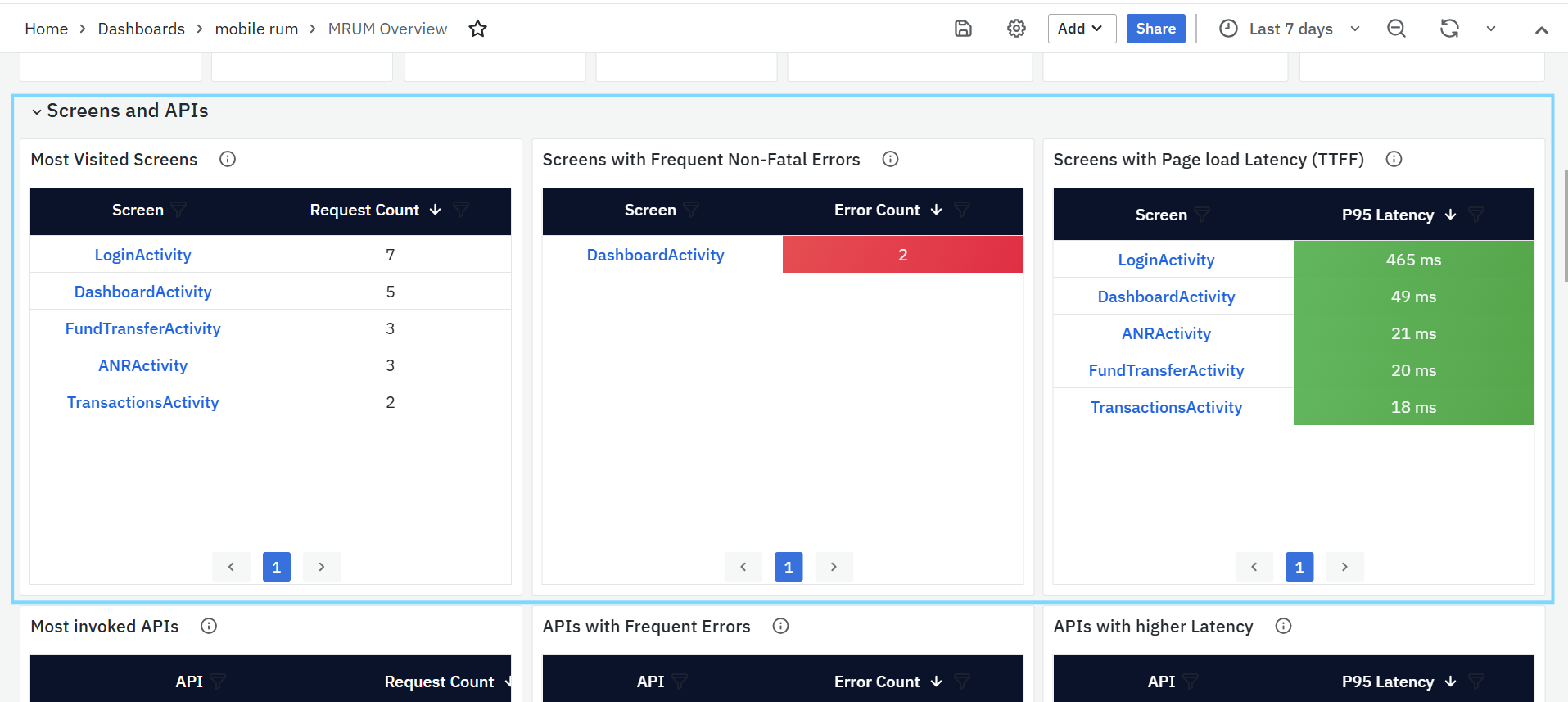Click the red error count cell for DashboardActivity

pos(902,255)
